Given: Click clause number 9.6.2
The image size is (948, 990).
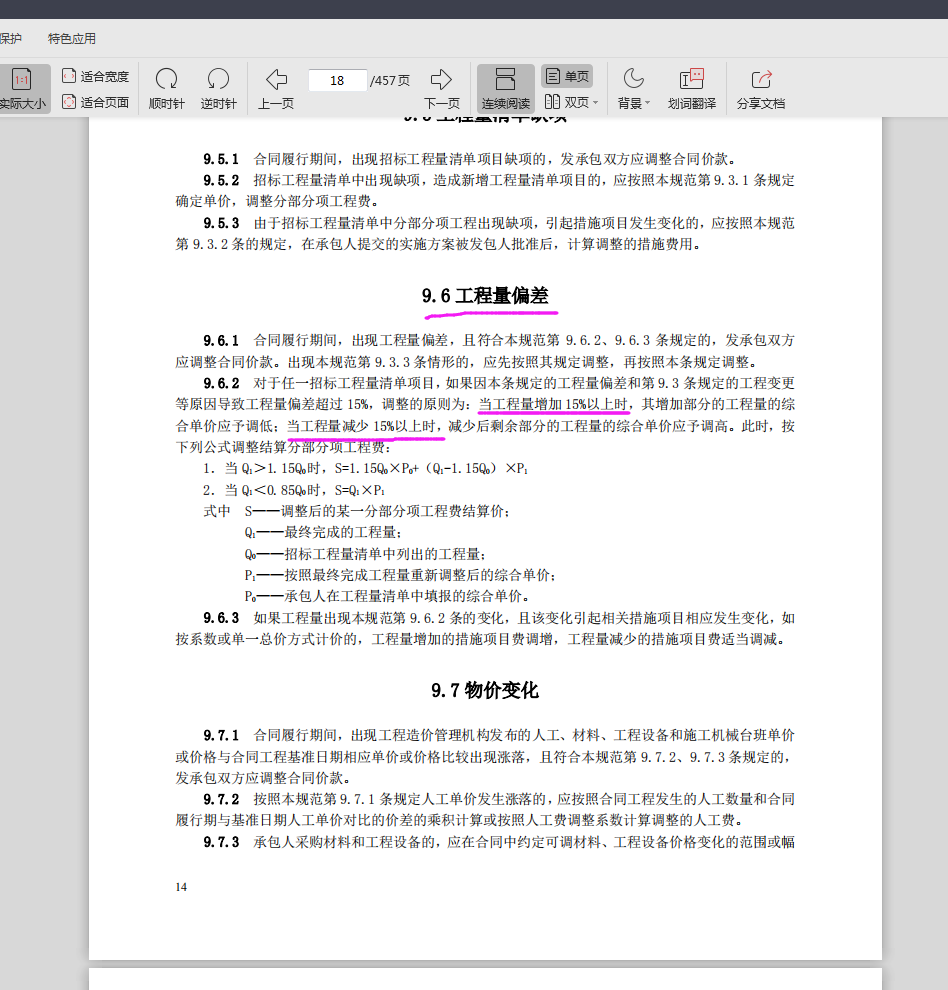Looking at the screenshot, I should coord(221,383).
